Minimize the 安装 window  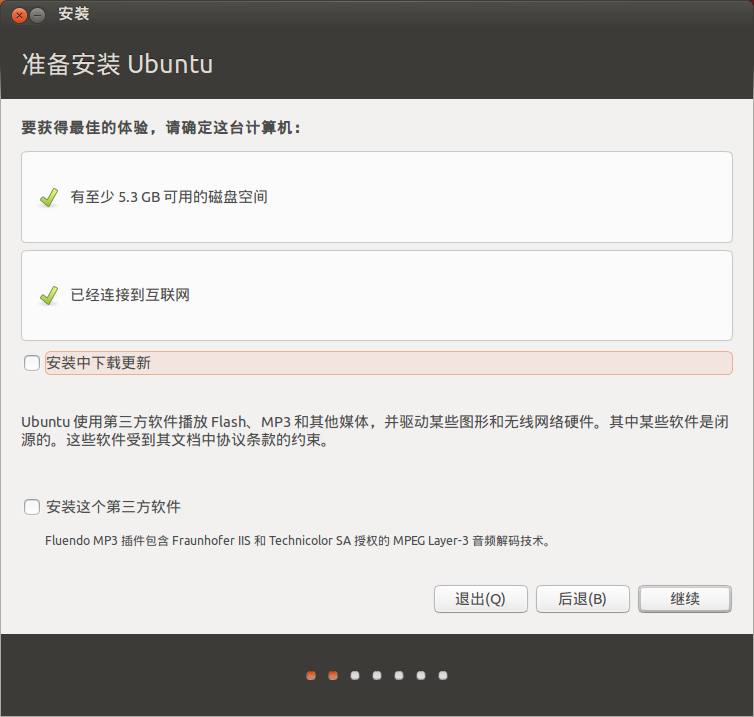pos(38,15)
